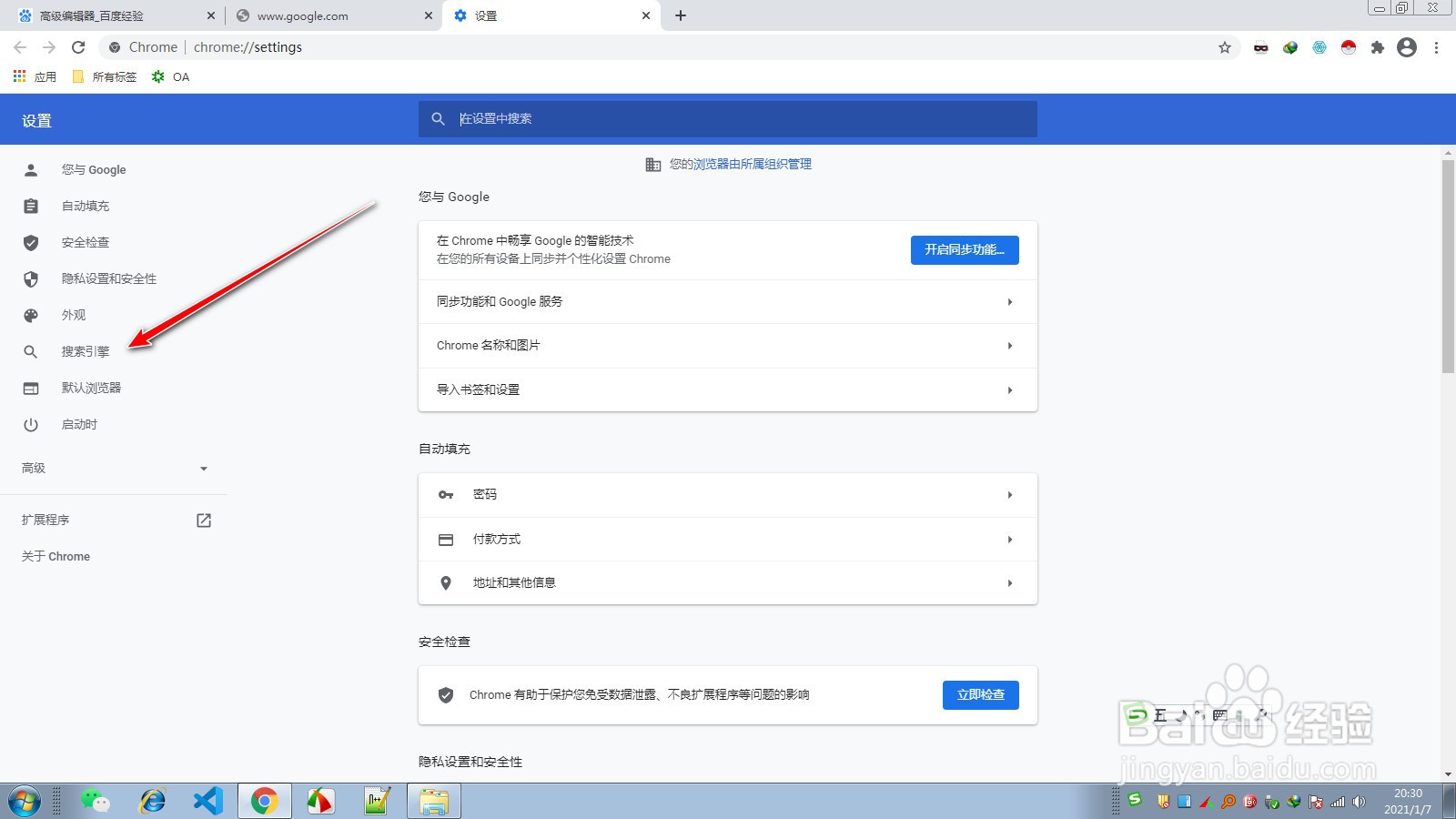Click the network signal strength indicator
This screenshot has height=819, width=1456.
point(1337,803)
